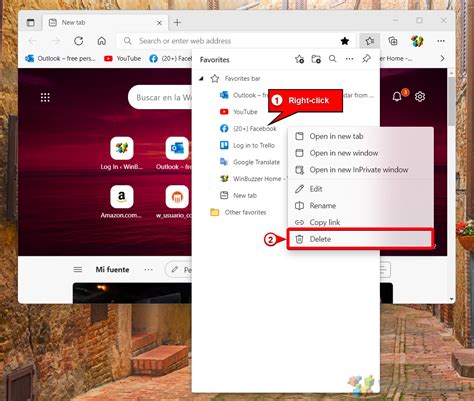Go to Home page icon
The height and width of the screenshot is (401, 474).
click(102, 41)
